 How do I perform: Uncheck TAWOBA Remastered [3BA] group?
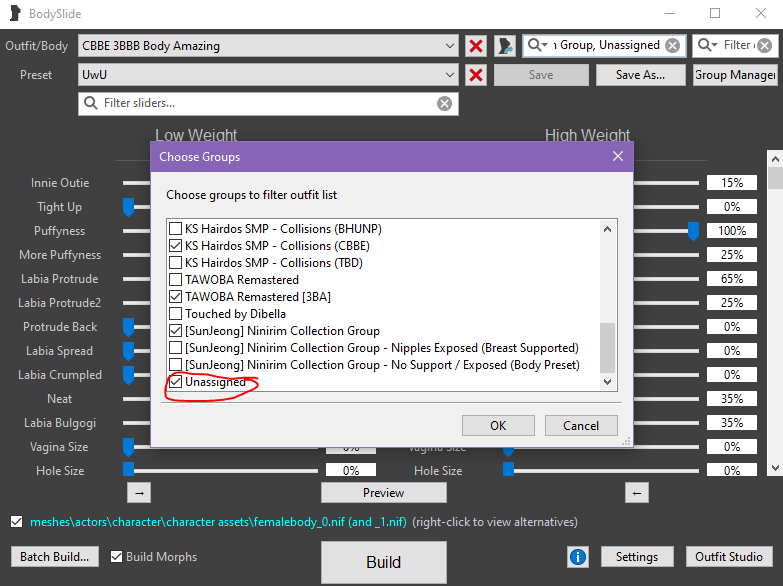tap(175, 297)
